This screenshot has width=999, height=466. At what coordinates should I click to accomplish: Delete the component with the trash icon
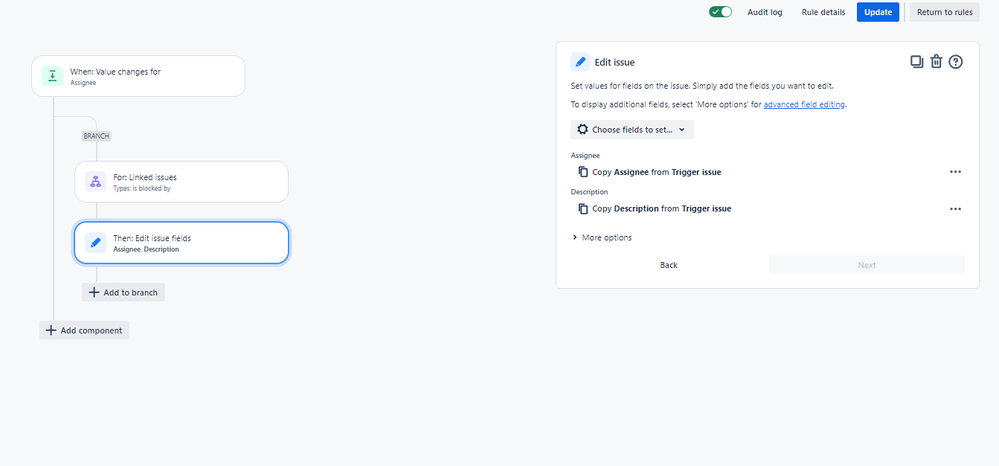coord(936,62)
